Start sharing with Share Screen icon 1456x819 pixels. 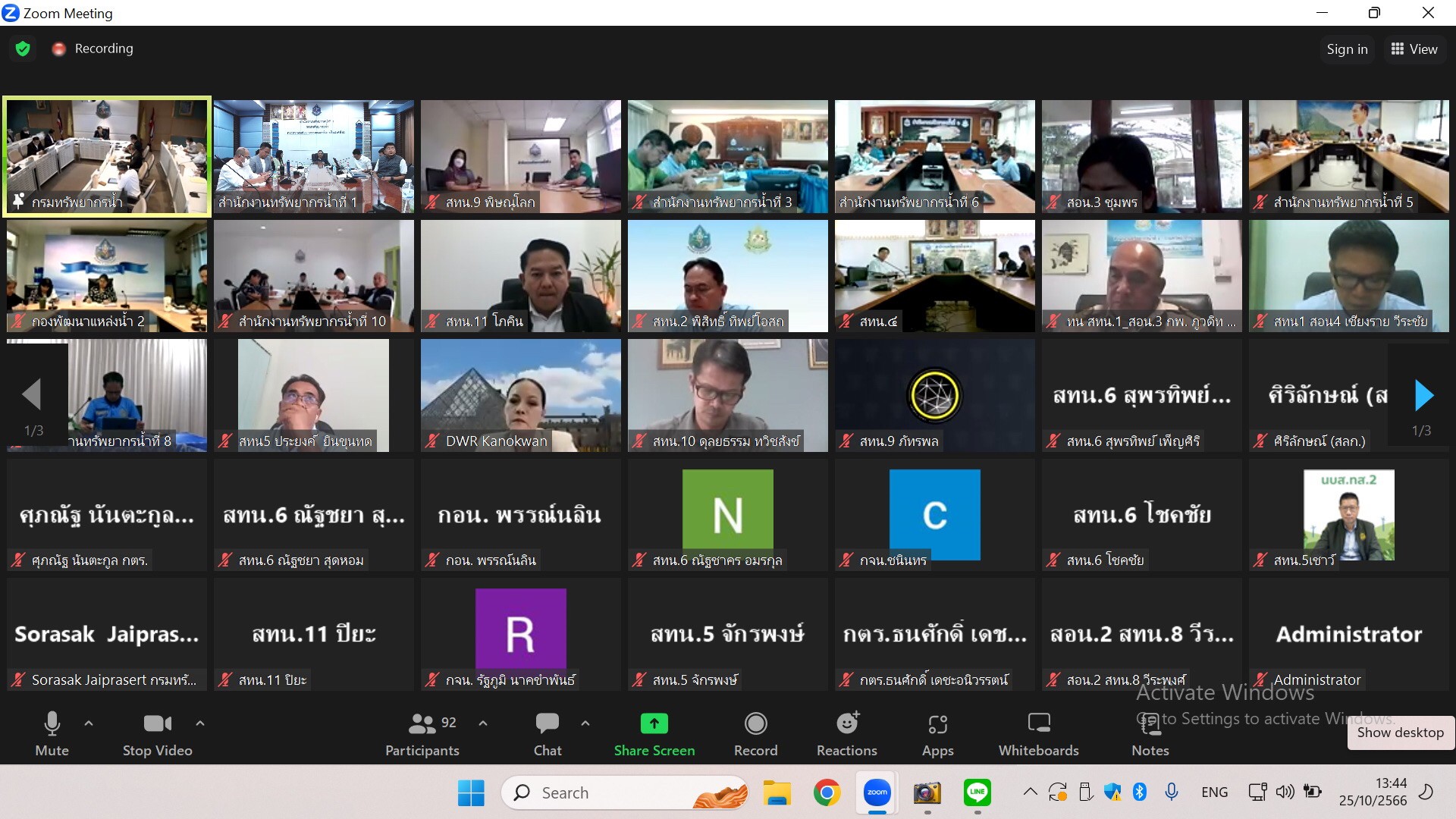[654, 723]
